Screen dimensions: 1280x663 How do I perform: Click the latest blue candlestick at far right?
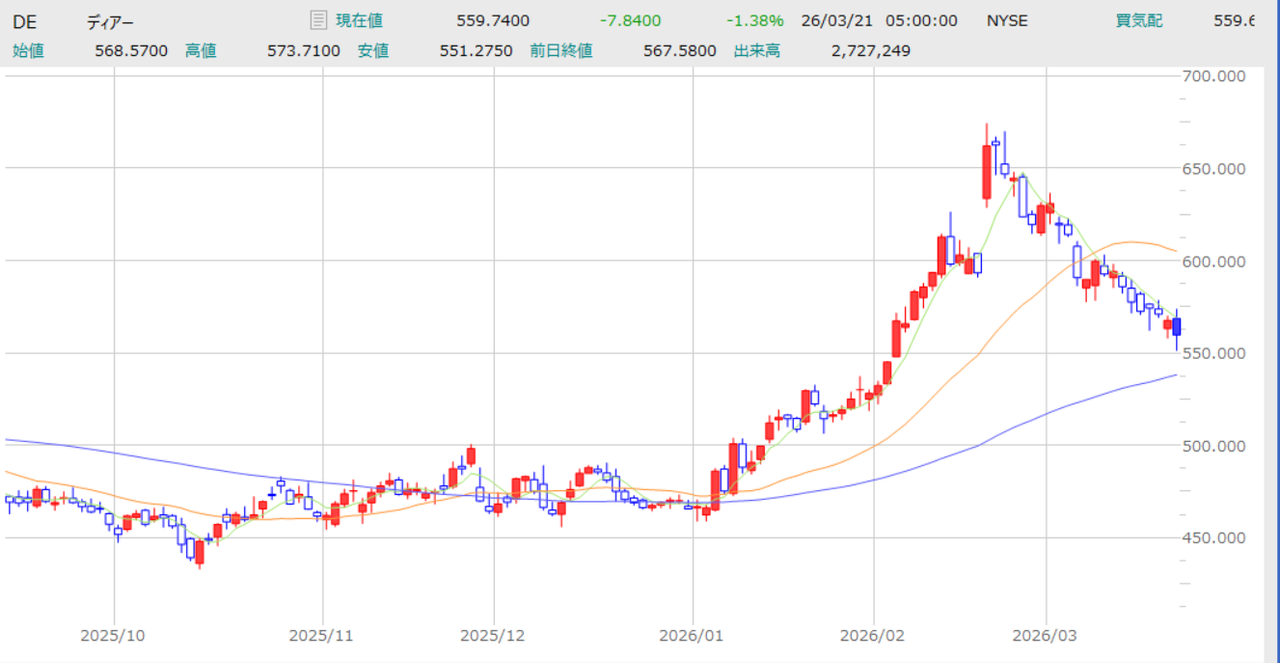pyautogui.click(x=1177, y=327)
